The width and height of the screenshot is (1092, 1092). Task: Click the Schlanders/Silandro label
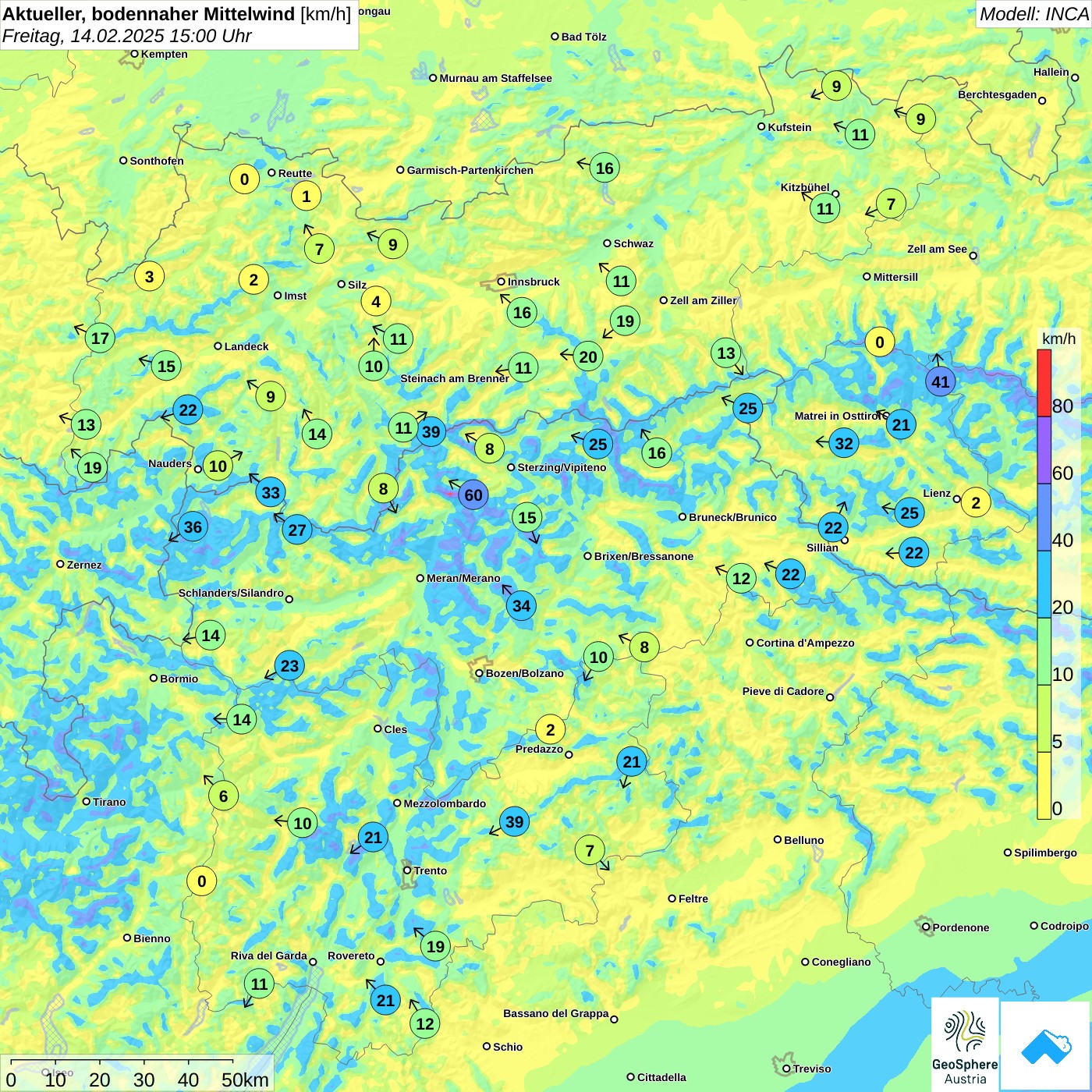tap(231, 593)
